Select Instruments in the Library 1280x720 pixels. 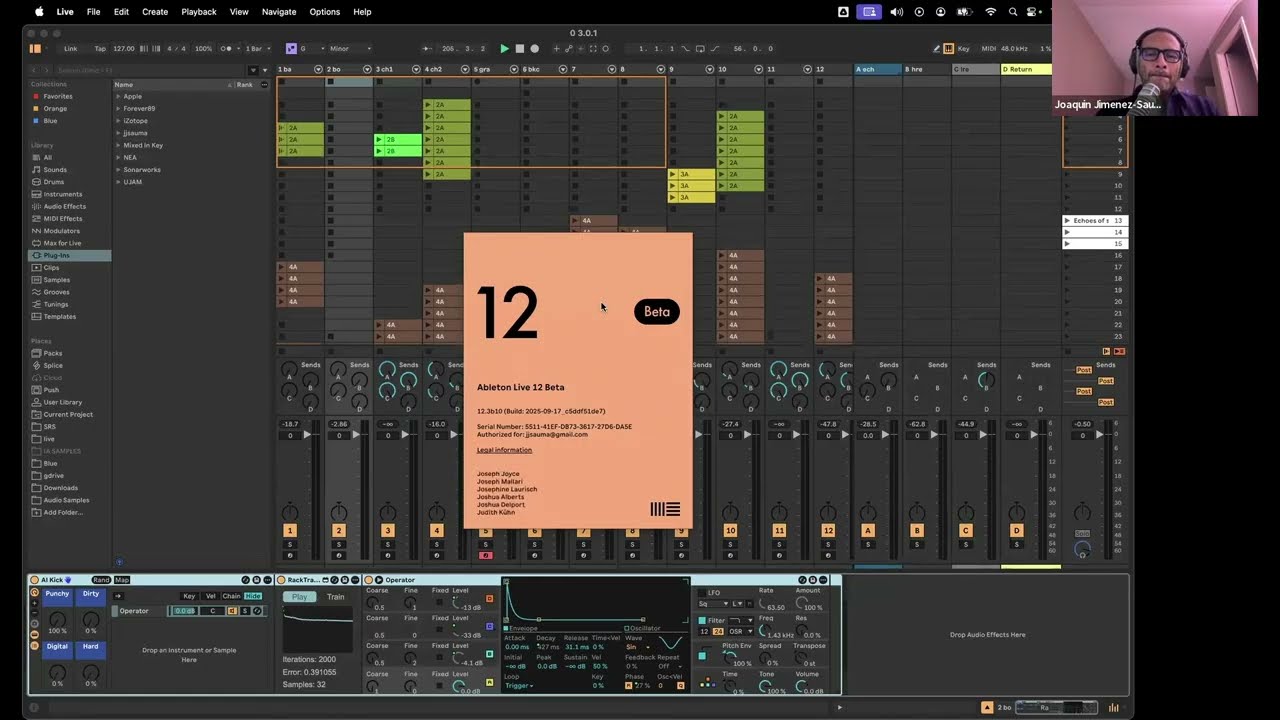(62, 194)
